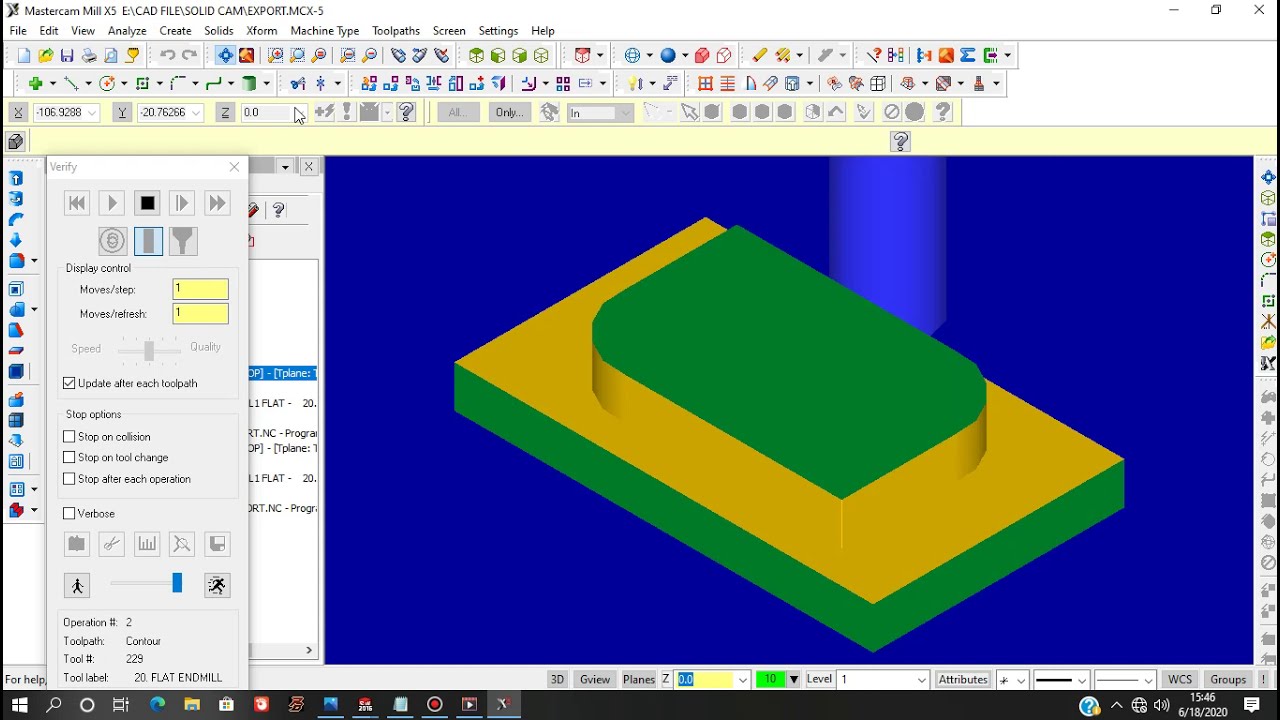The width and height of the screenshot is (1280, 720).
Task: Open the In selection mode dropdown
Action: 625,113
